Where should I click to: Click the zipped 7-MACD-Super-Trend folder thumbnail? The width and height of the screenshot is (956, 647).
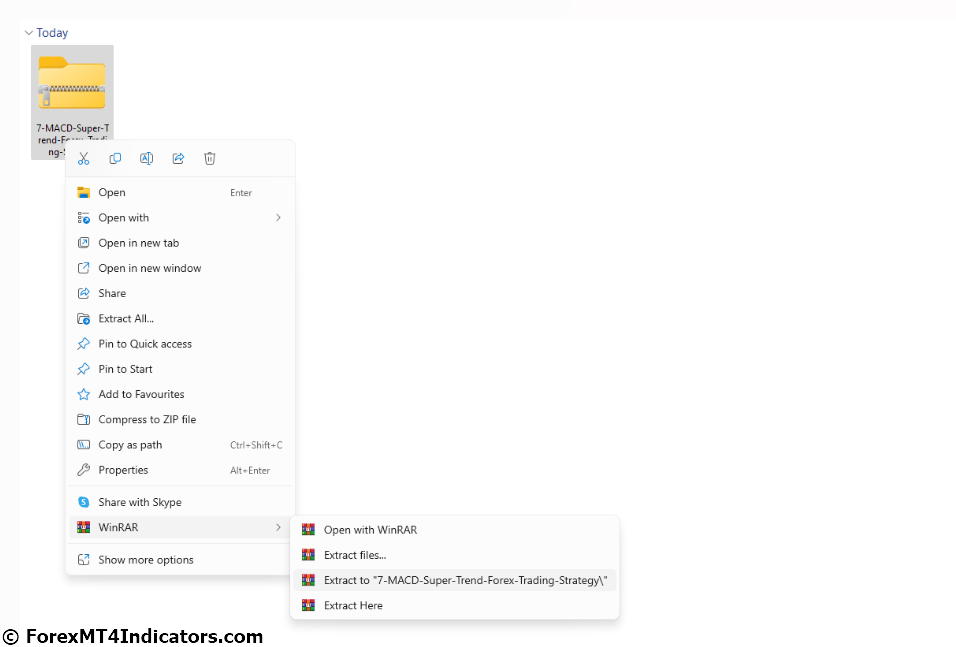point(72,80)
